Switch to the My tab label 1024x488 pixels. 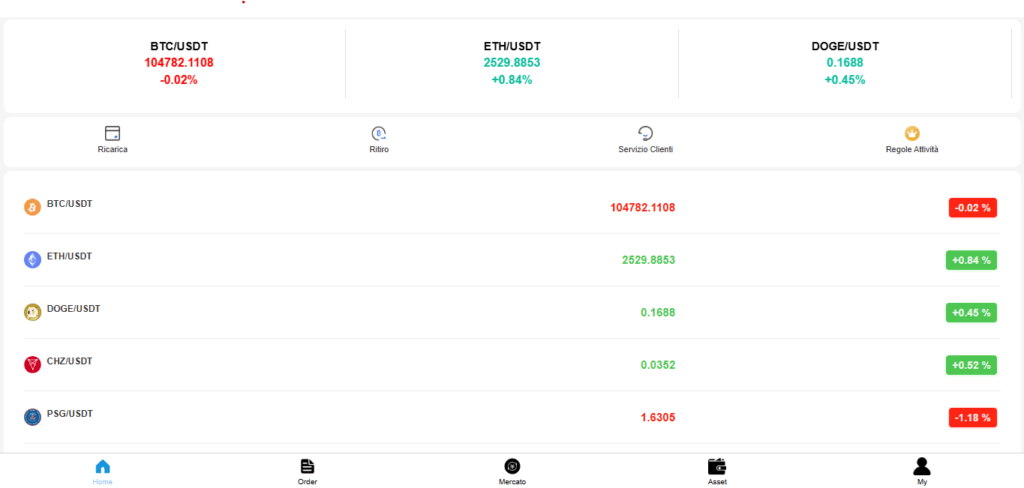tap(921, 482)
